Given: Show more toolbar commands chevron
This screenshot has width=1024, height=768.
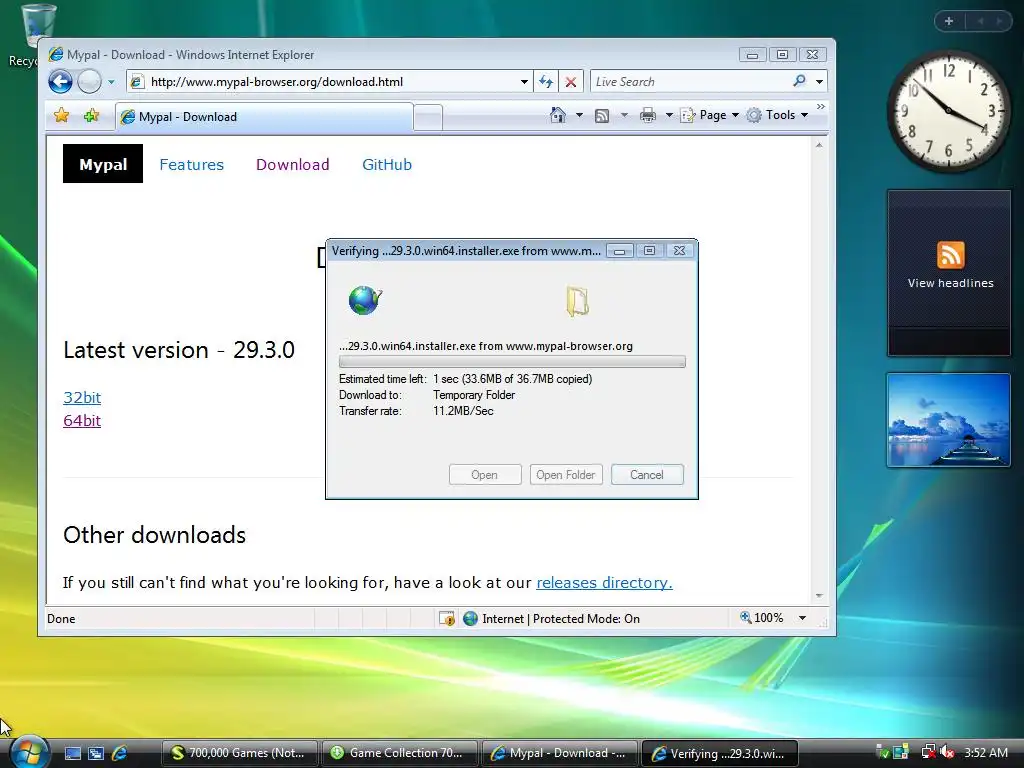Looking at the screenshot, I should point(821,106).
